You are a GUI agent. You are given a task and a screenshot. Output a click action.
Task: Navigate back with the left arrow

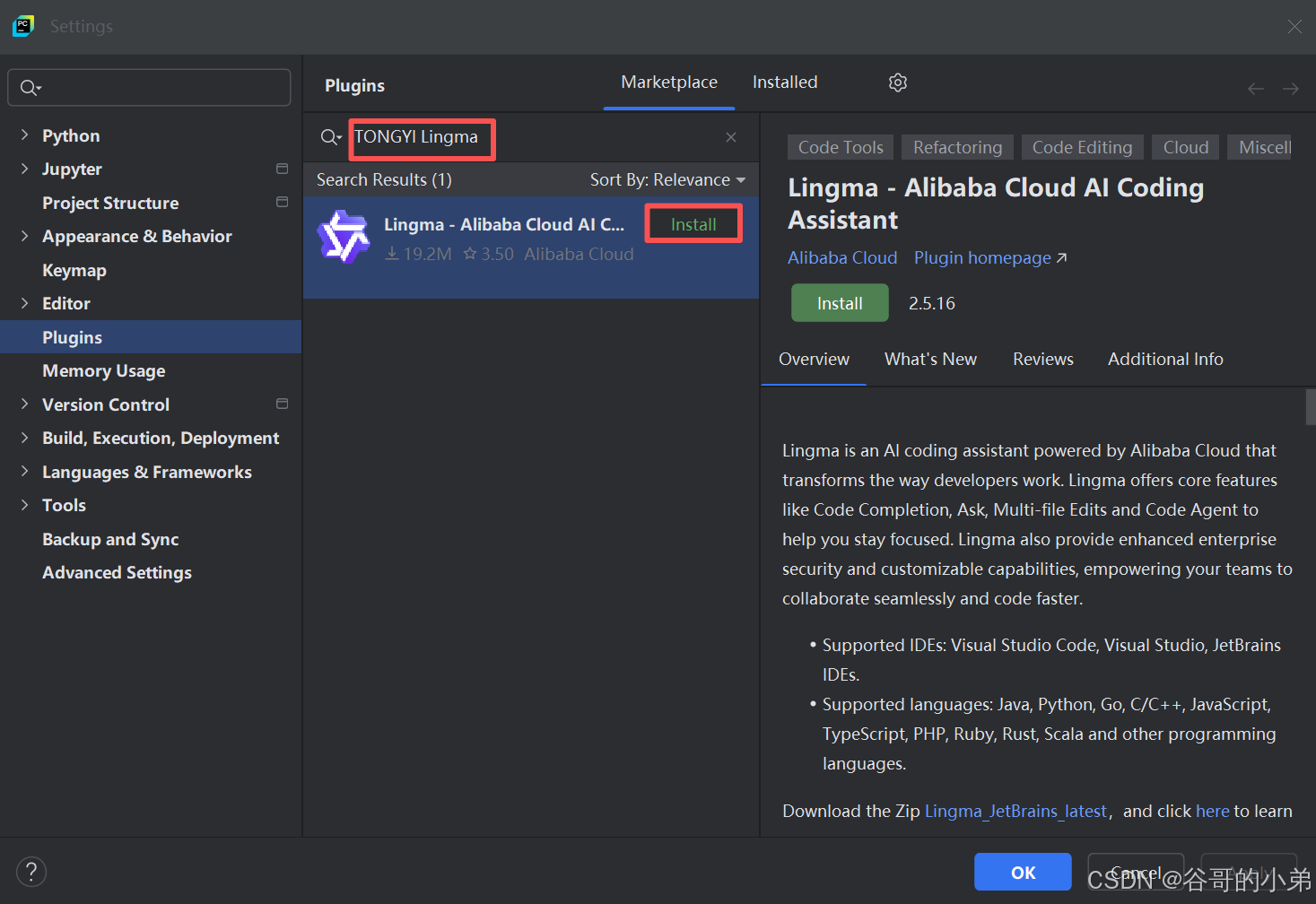[1256, 88]
